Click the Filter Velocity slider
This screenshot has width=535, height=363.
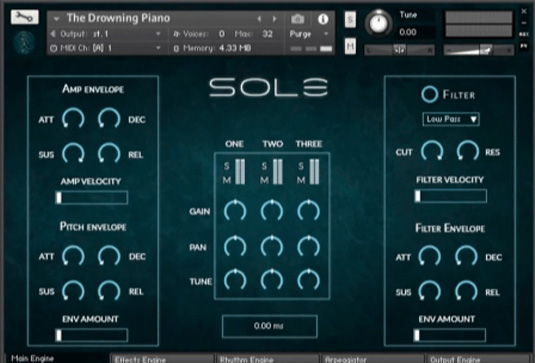point(450,196)
